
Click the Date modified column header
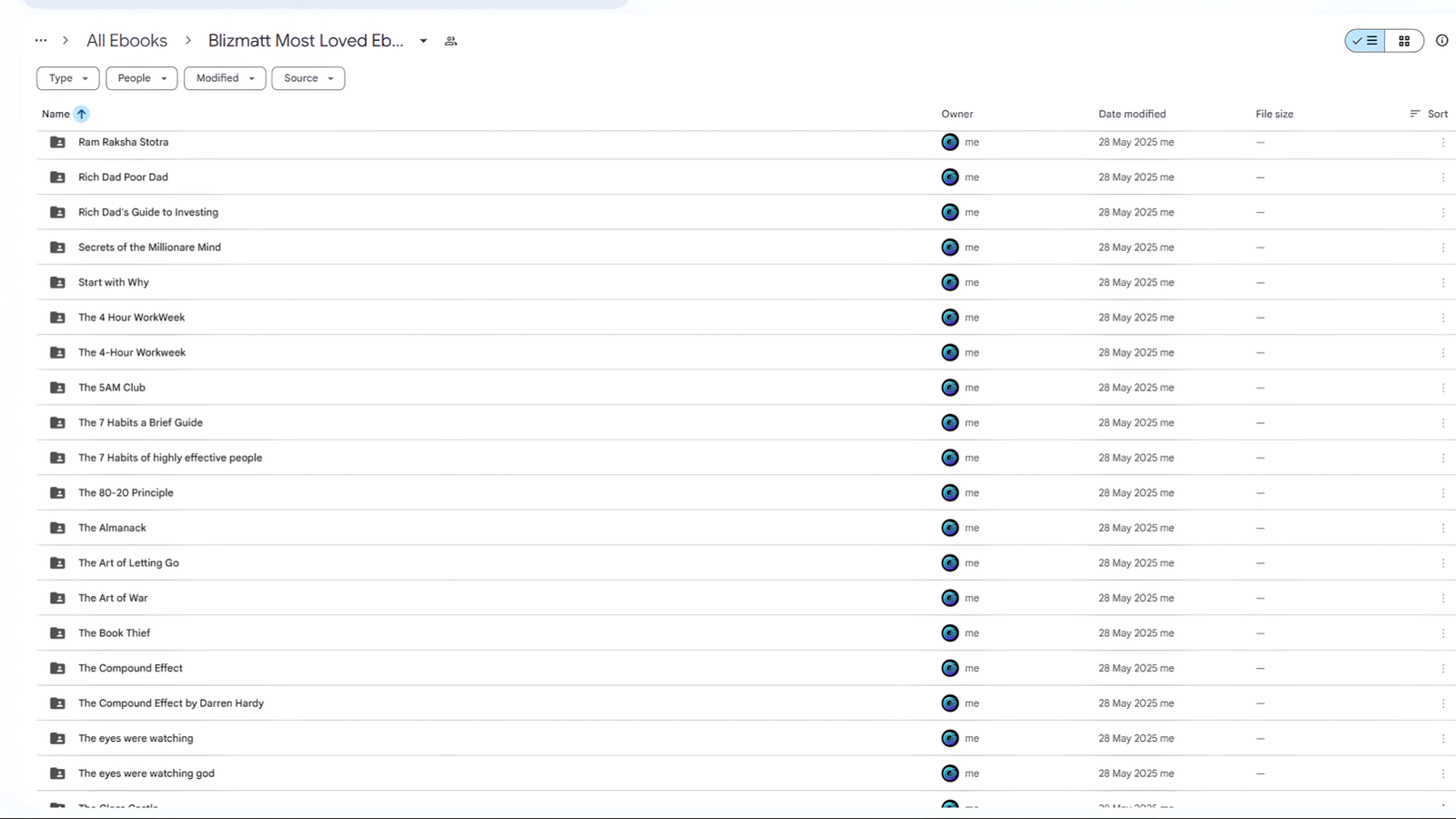1132,114
